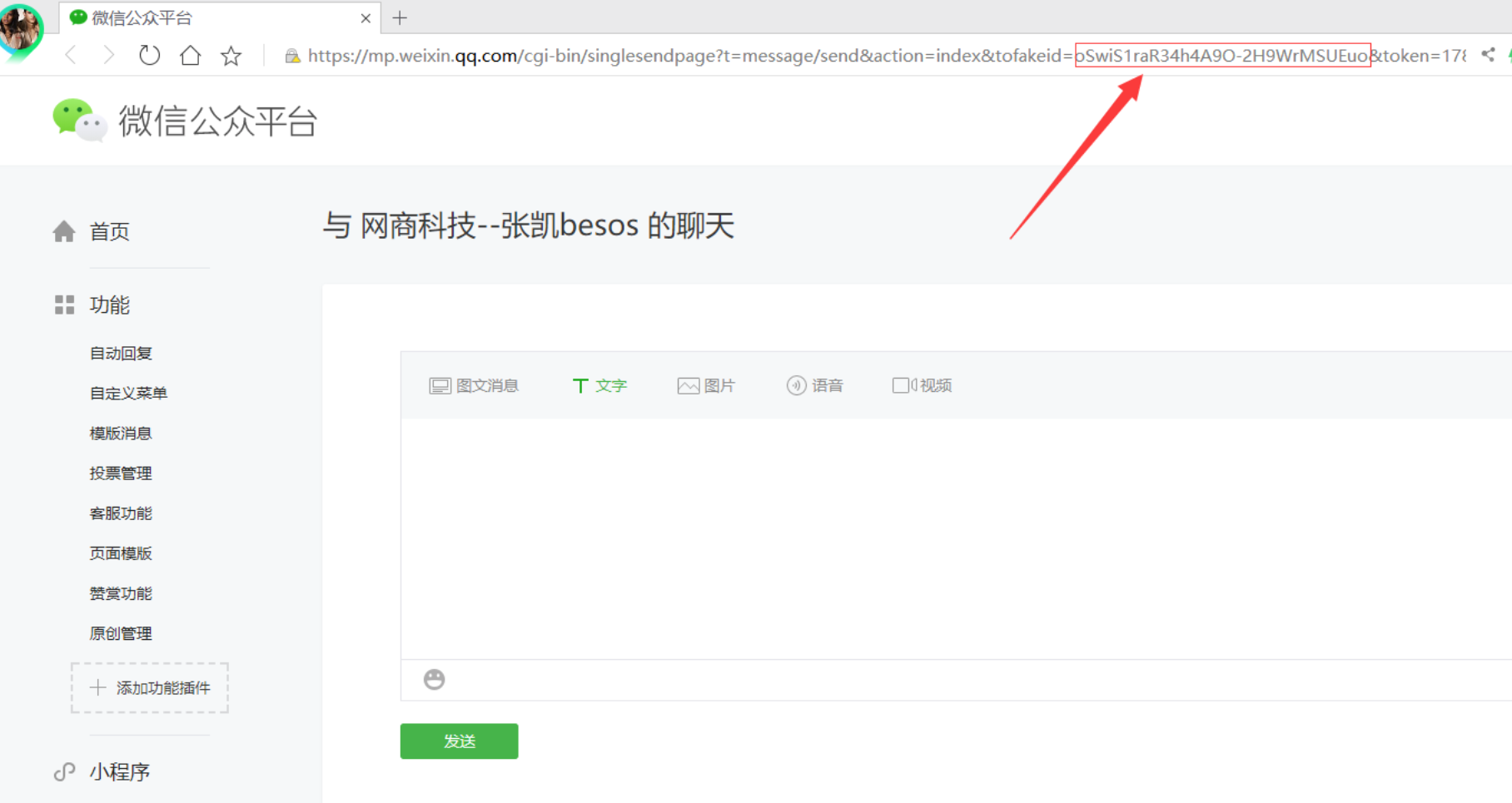The width and height of the screenshot is (1512, 803).
Task: Click the WeChat logo next to 微信公众平台
Action: click(80, 121)
